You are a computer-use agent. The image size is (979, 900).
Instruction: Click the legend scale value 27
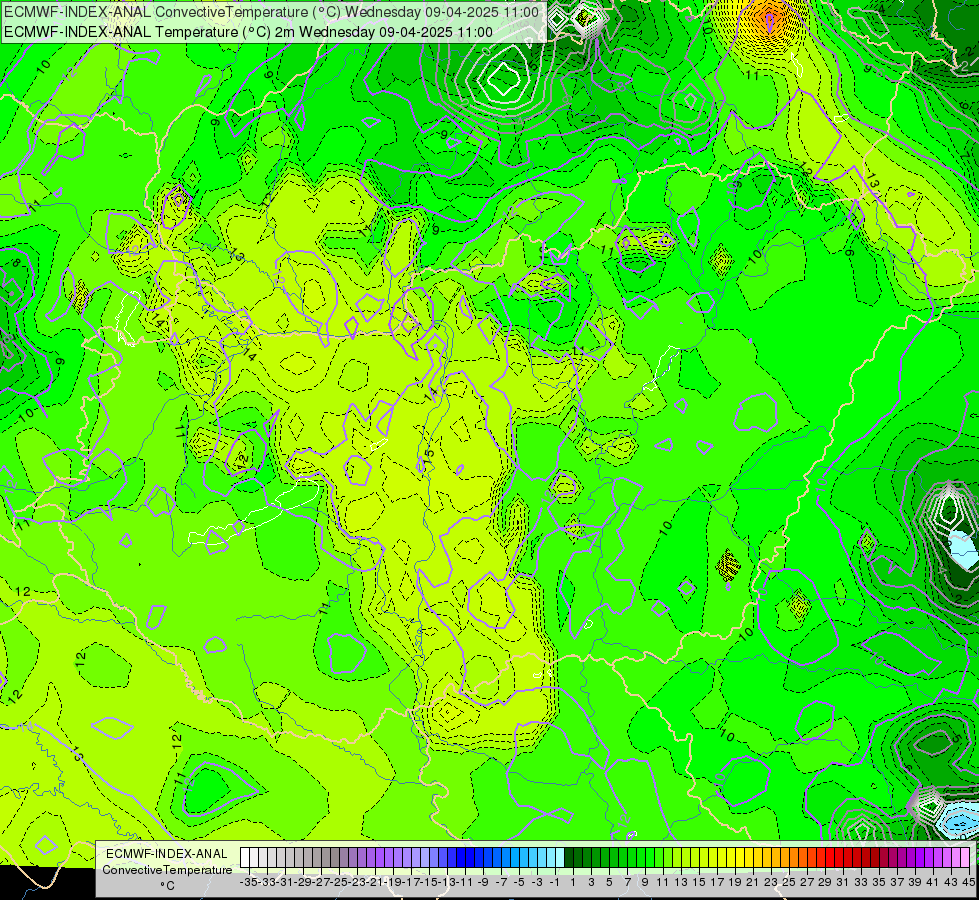tap(807, 882)
